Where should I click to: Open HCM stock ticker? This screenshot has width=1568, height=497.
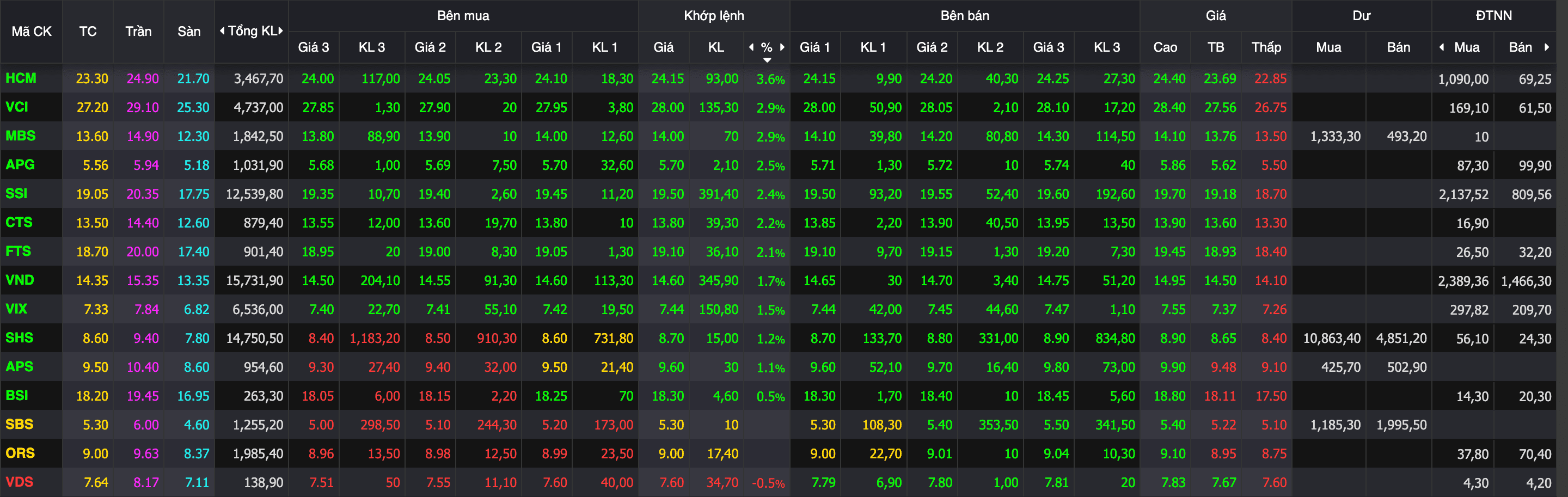[x=21, y=78]
